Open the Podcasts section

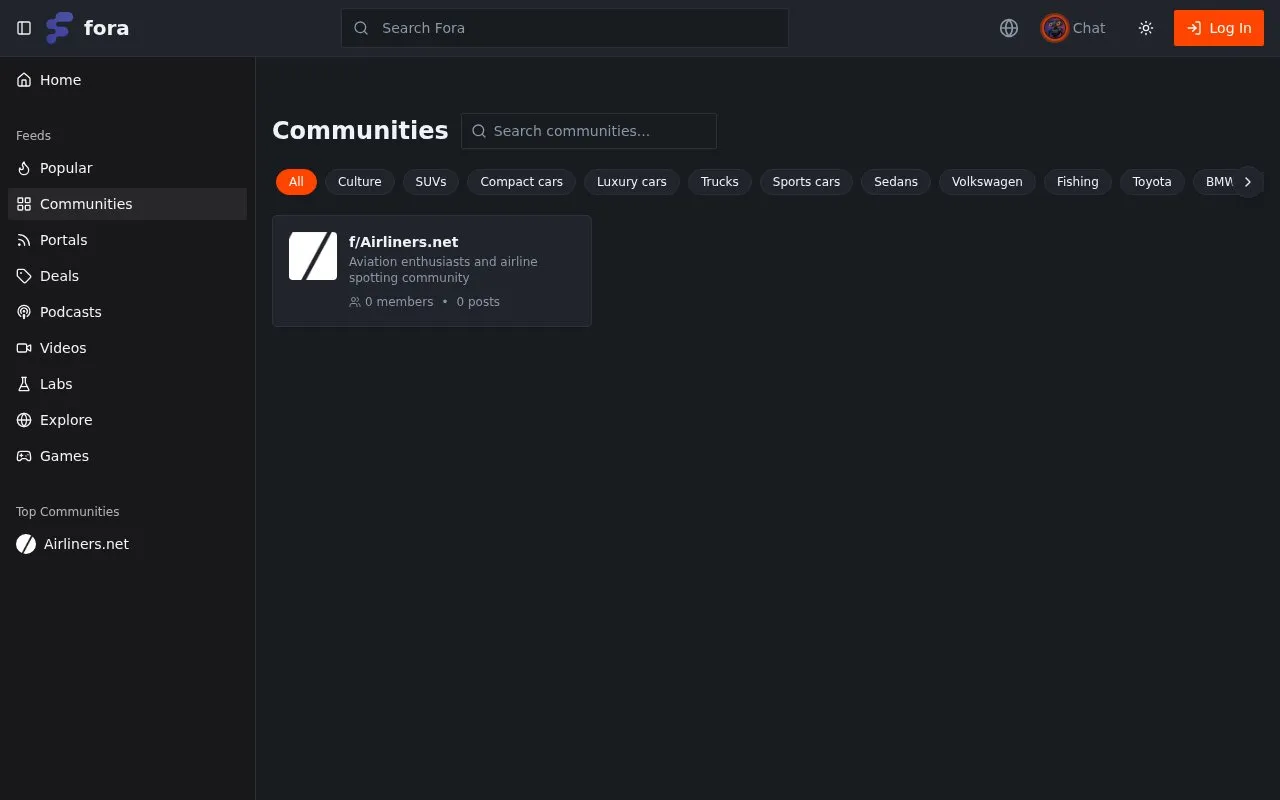[x=127, y=312]
